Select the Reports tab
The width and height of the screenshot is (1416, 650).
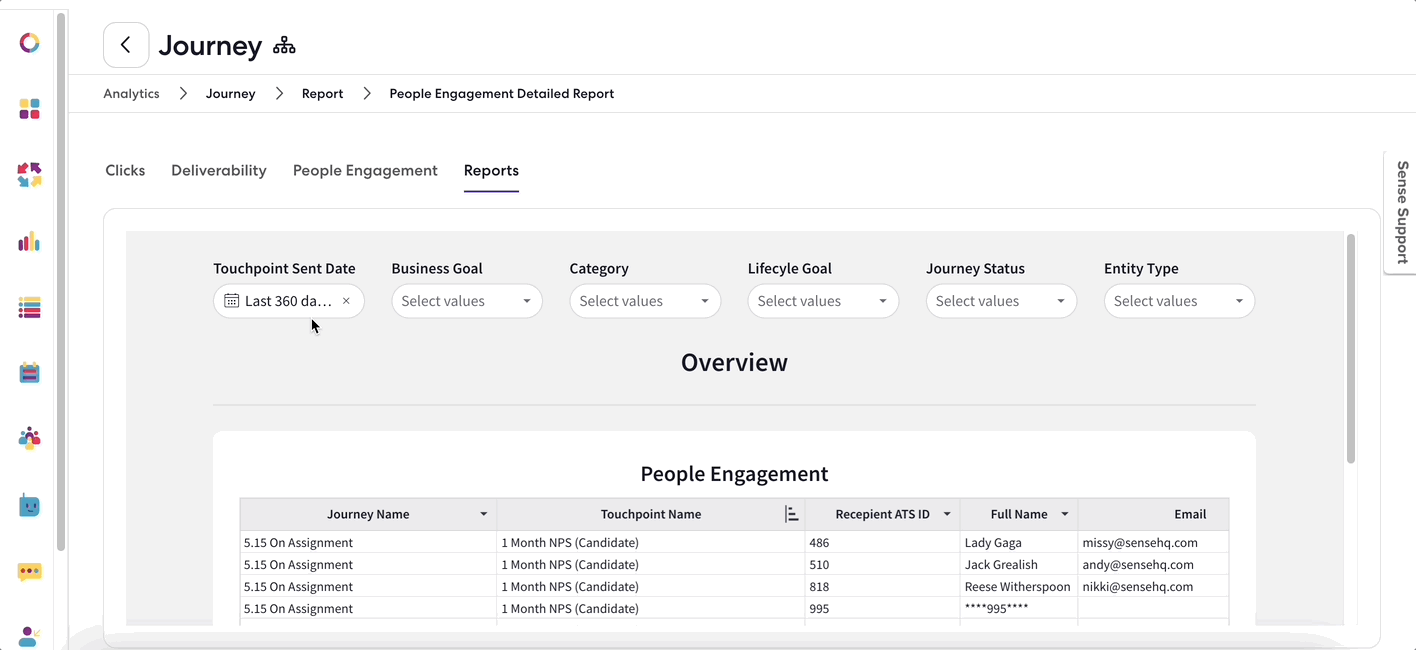click(x=491, y=170)
